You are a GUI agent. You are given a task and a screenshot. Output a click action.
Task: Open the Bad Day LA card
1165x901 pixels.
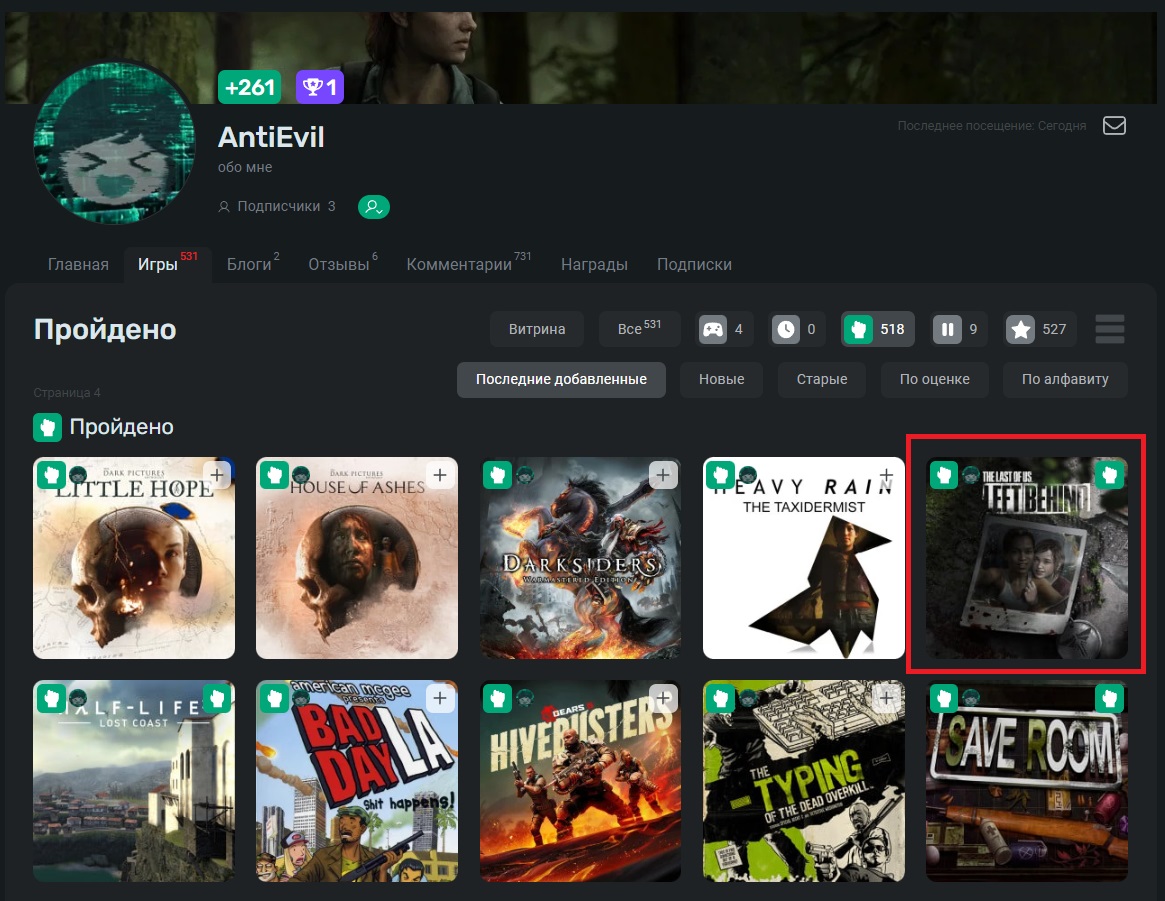point(357,781)
